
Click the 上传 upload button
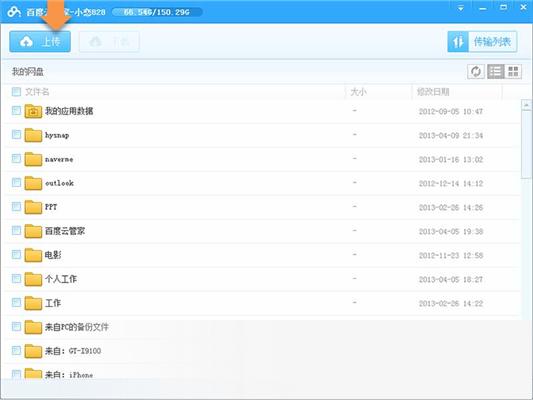[40, 41]
